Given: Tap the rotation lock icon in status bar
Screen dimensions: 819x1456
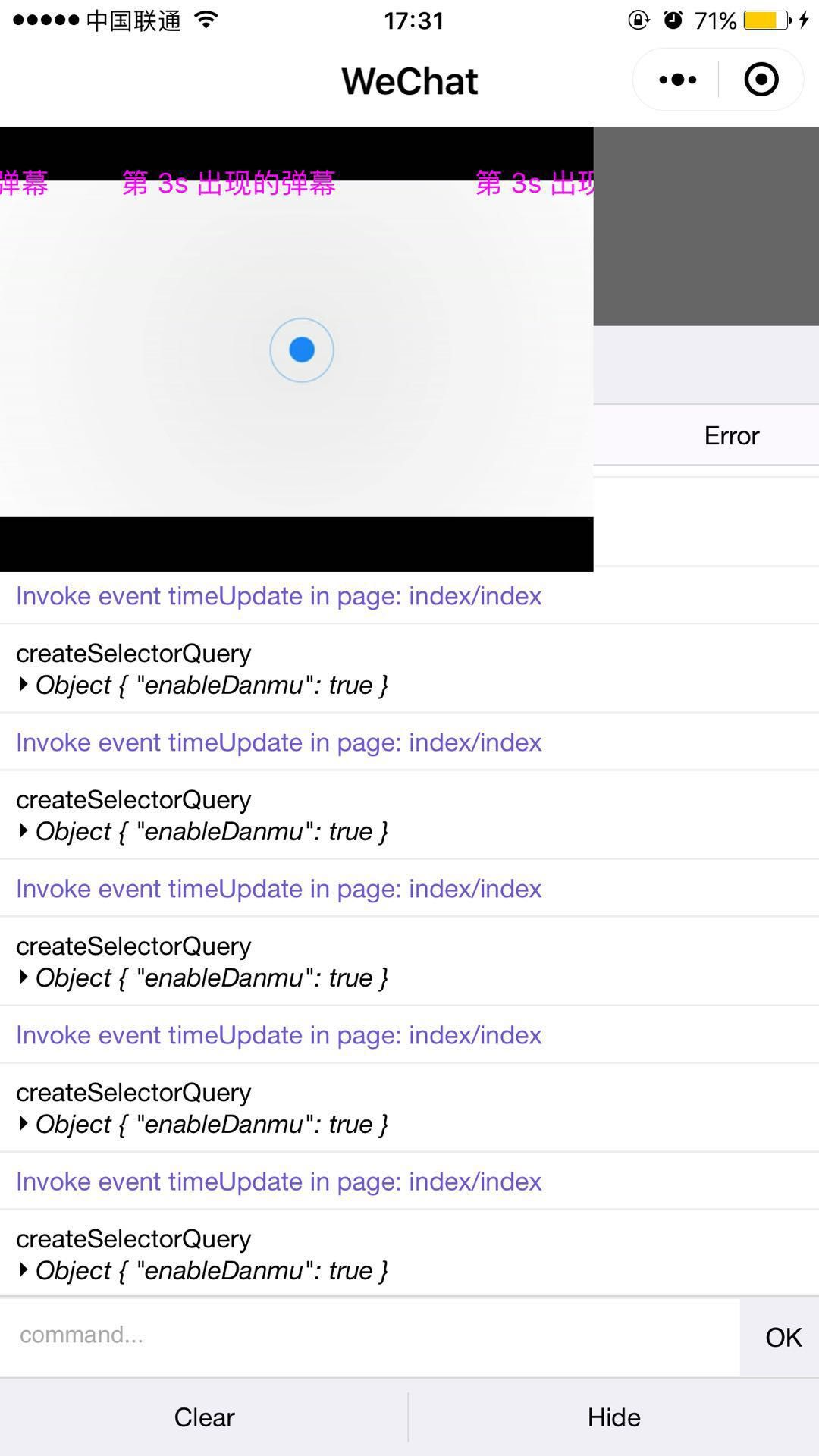Looking at the screenshot, I should pyautogui.click(x=639, y=20).
